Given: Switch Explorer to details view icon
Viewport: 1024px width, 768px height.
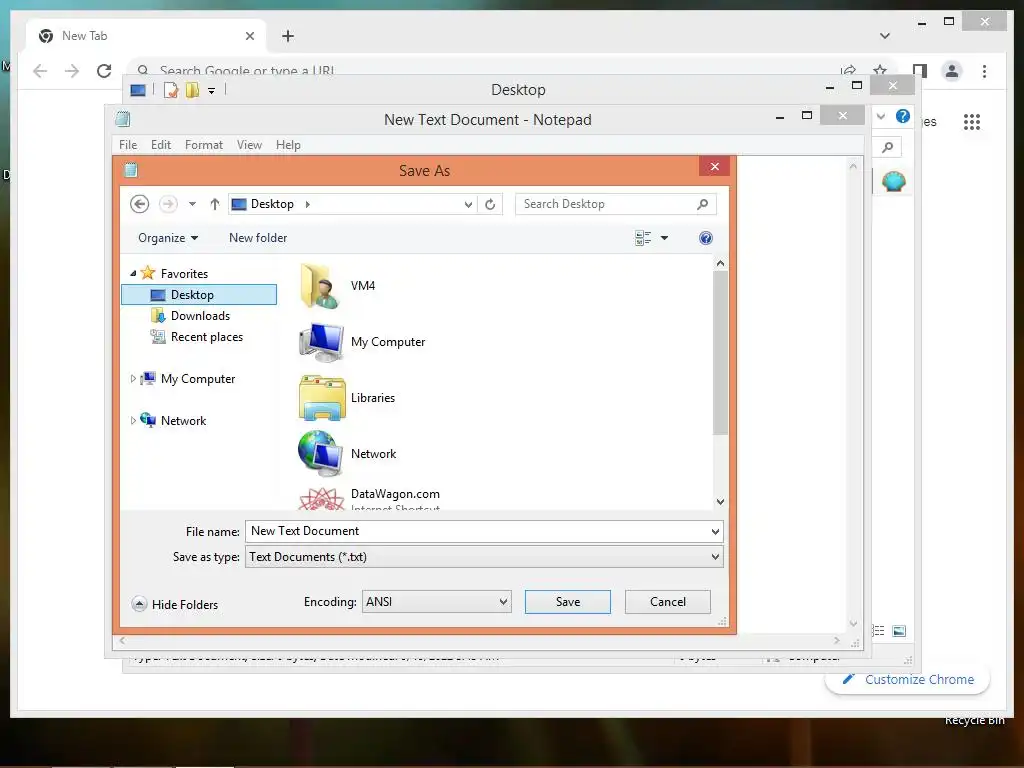Looking at the screenshot, I should (879, 630).
